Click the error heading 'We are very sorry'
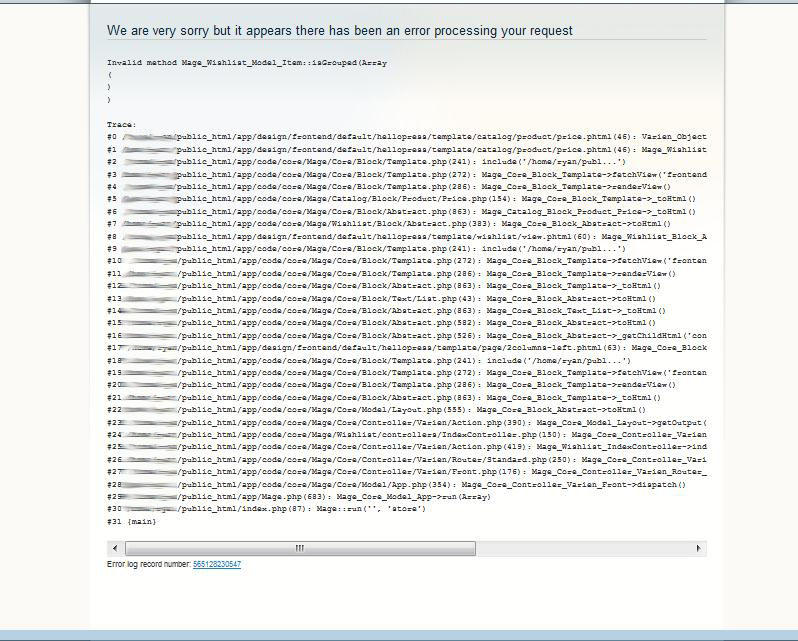The width and height of the screenshot is (798, 641). pos(340,31)
